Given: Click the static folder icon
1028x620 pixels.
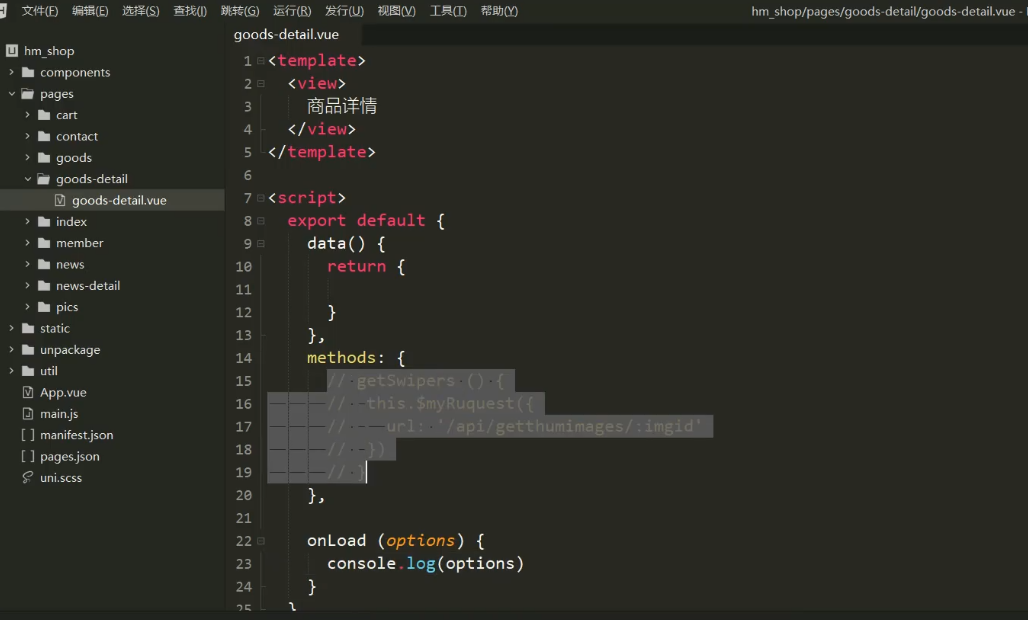Looking at the screenshot, I should tap(28, 328).
